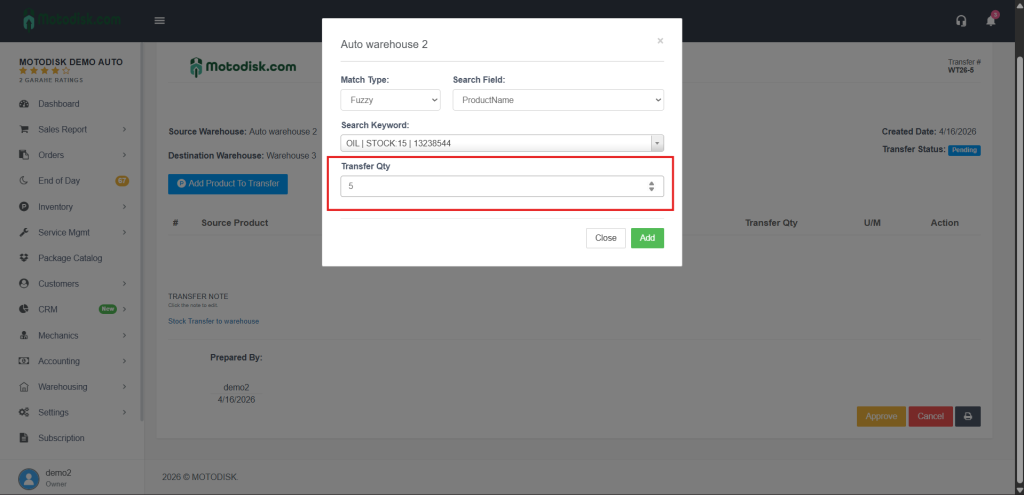The width and height of the screenshot is (1024, 495).
Task: Click the Transfer Qty stepper arrows
Action: [651, 186]
